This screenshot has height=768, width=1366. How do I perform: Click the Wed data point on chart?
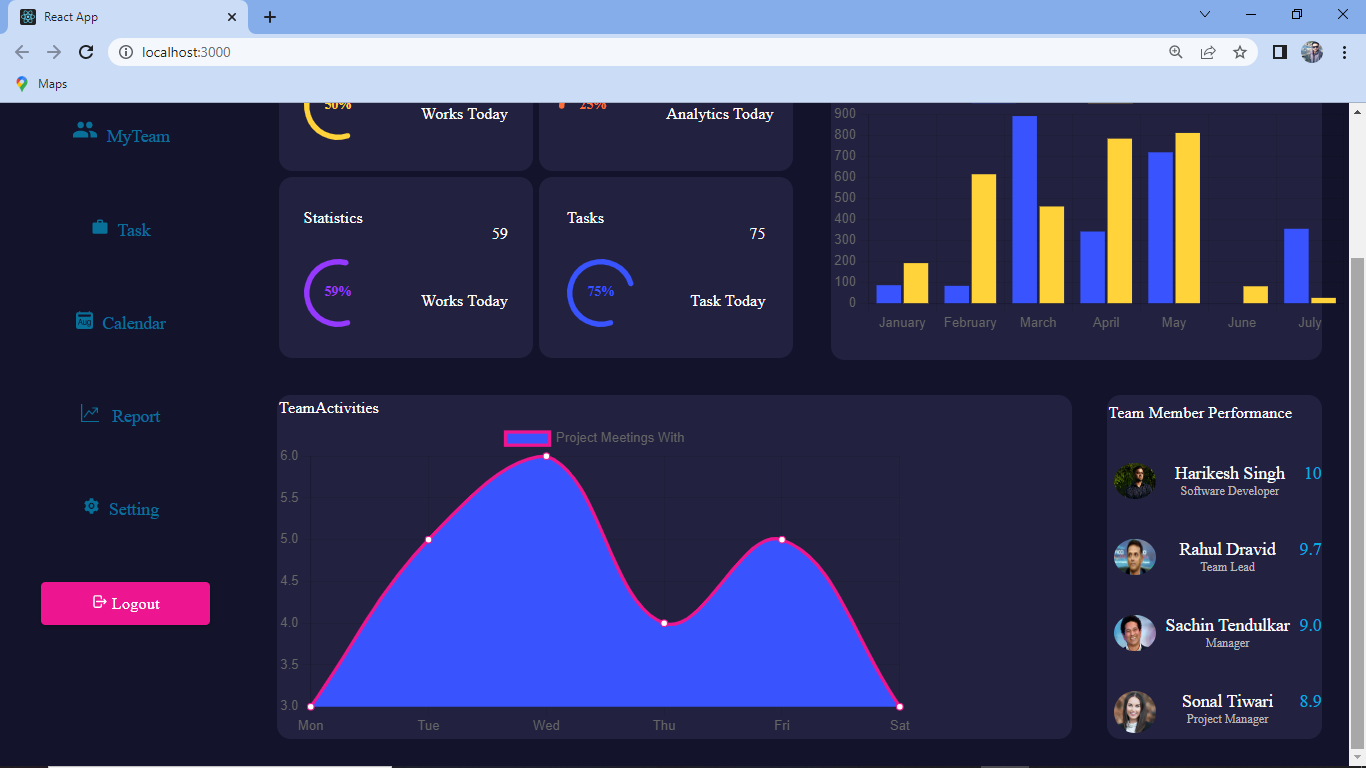coord(546,456)
